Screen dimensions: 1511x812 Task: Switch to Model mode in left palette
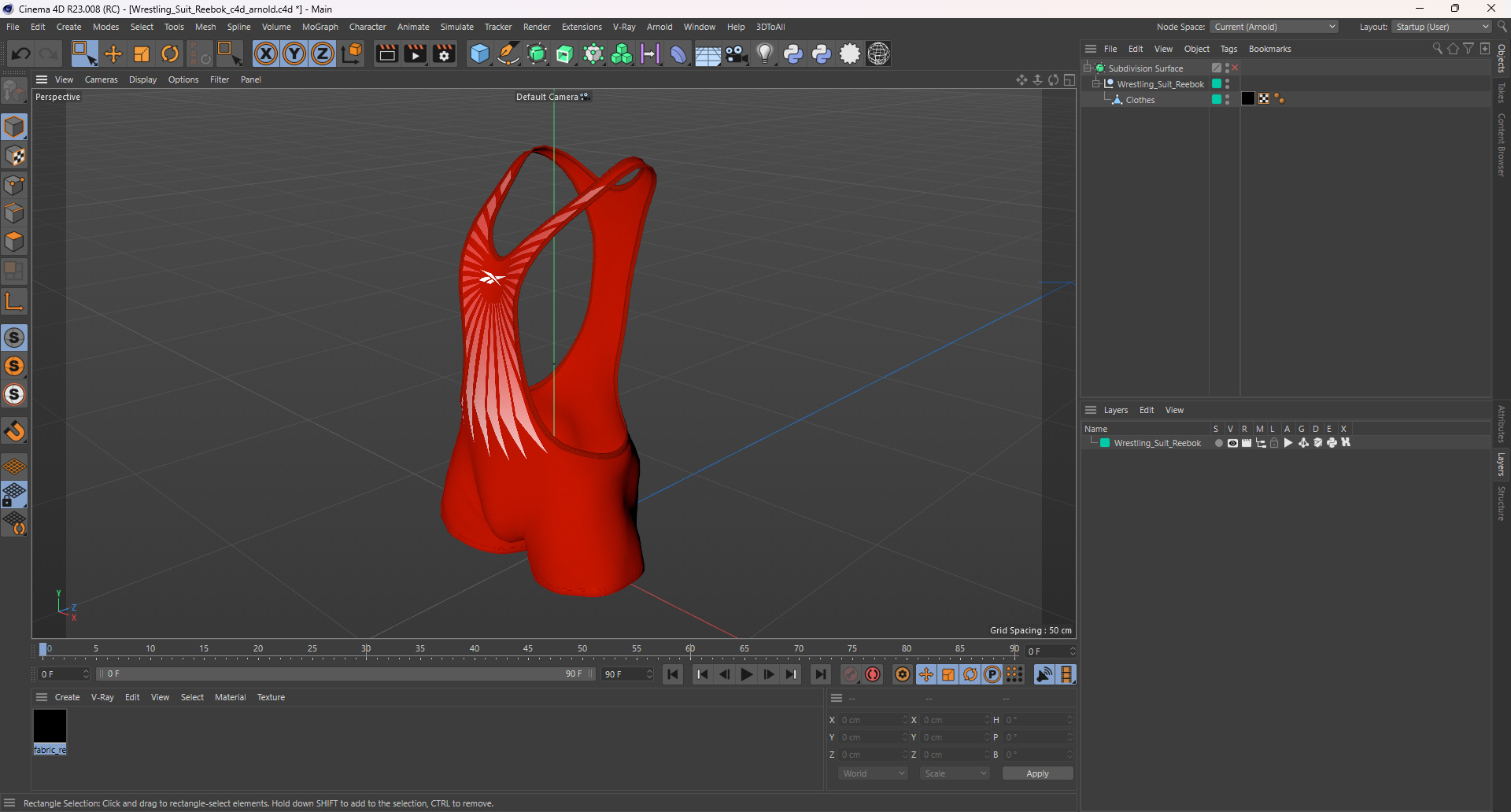point(14,127)
